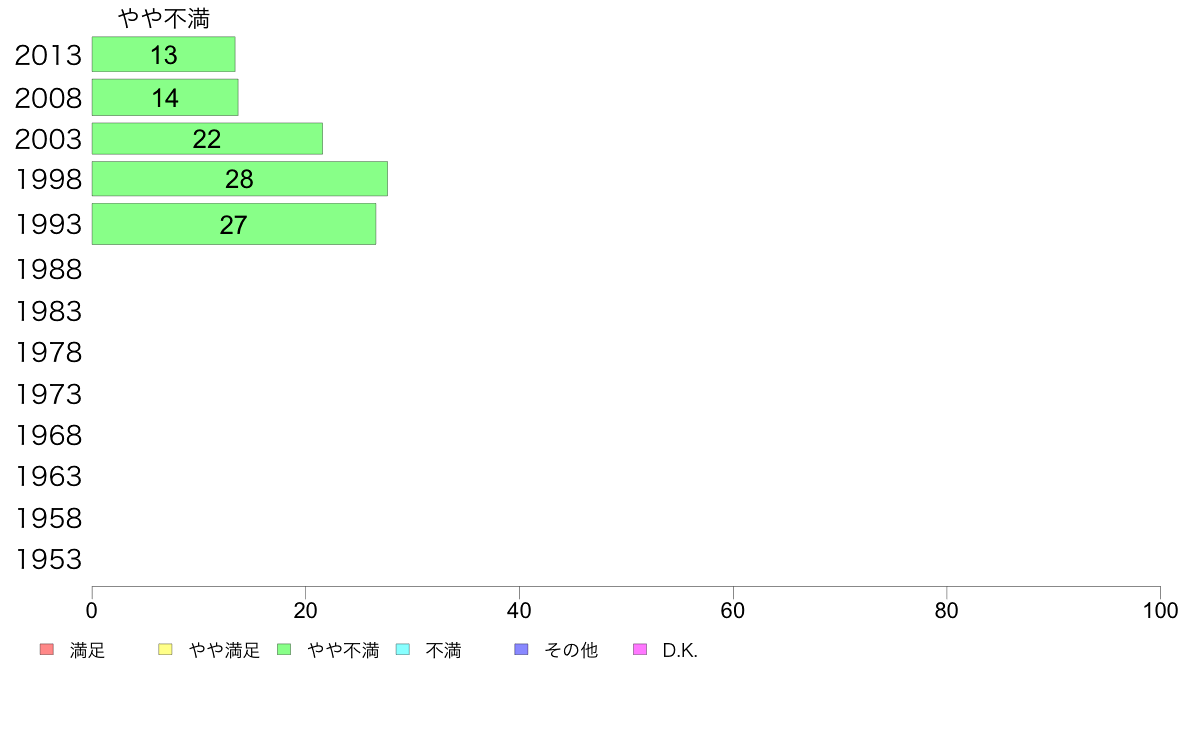The image size is (1188, 736).
Task: Select the 2013 bar showing 13
Action: [164, 55]
